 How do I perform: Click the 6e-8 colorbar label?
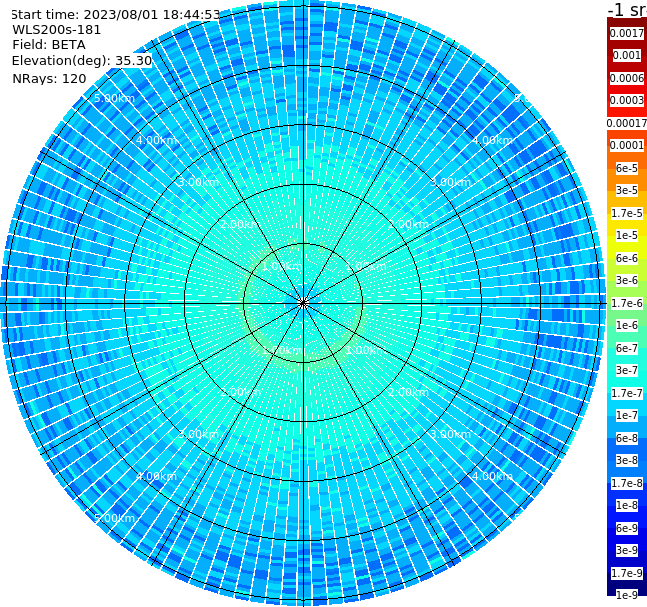pyautogui.click(x=627, y=438)
